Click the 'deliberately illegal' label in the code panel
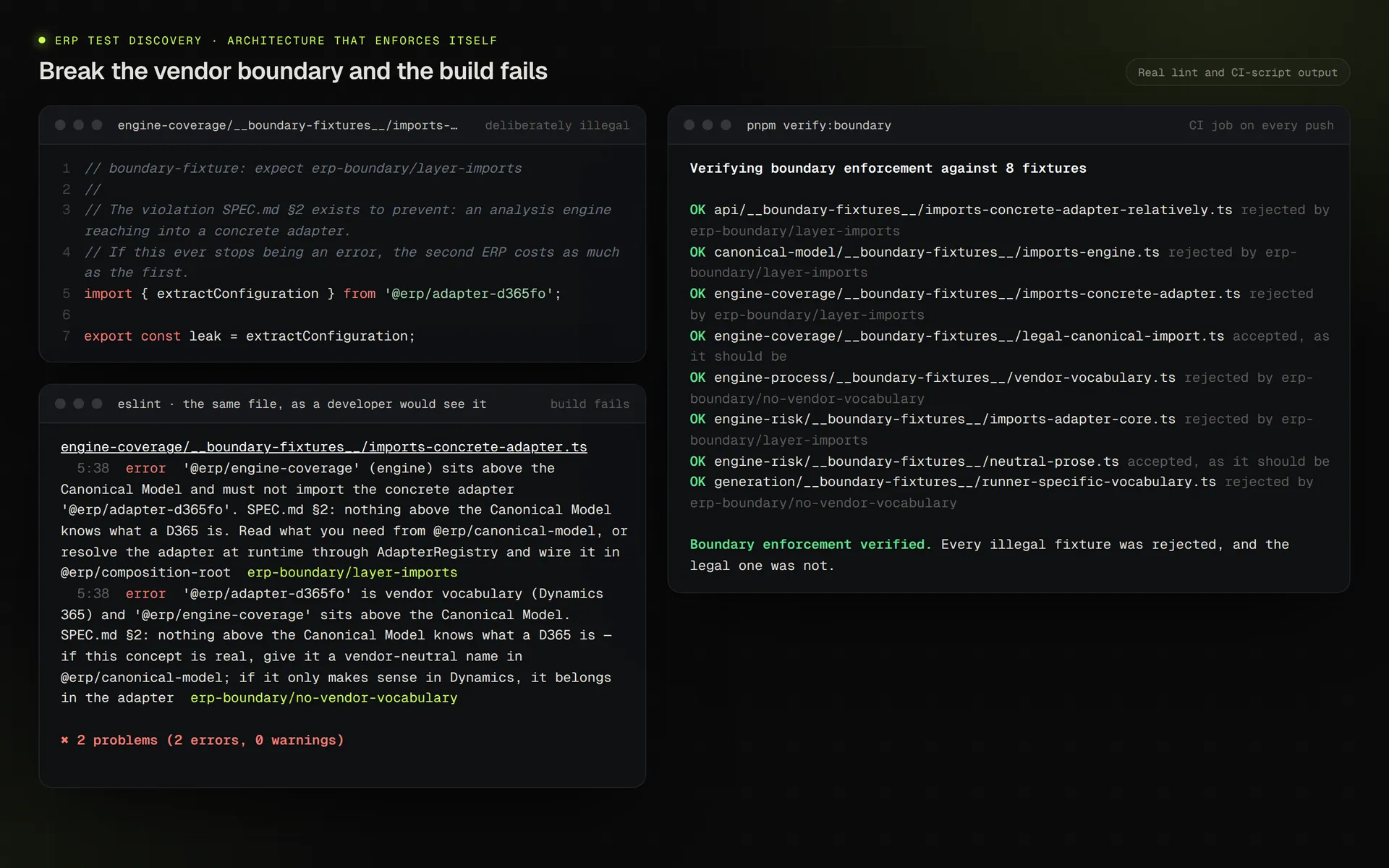 pos(557,125)
